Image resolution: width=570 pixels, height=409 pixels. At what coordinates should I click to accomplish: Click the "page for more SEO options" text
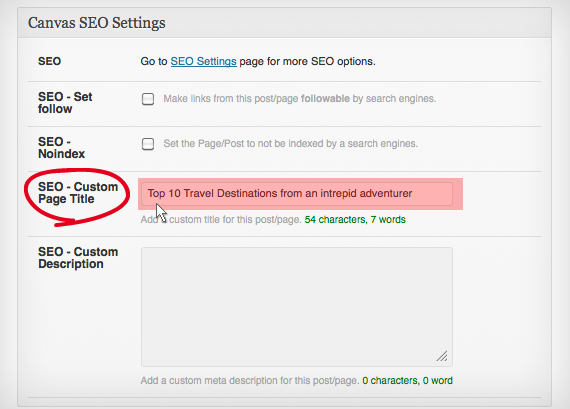(x=308, y=61)
